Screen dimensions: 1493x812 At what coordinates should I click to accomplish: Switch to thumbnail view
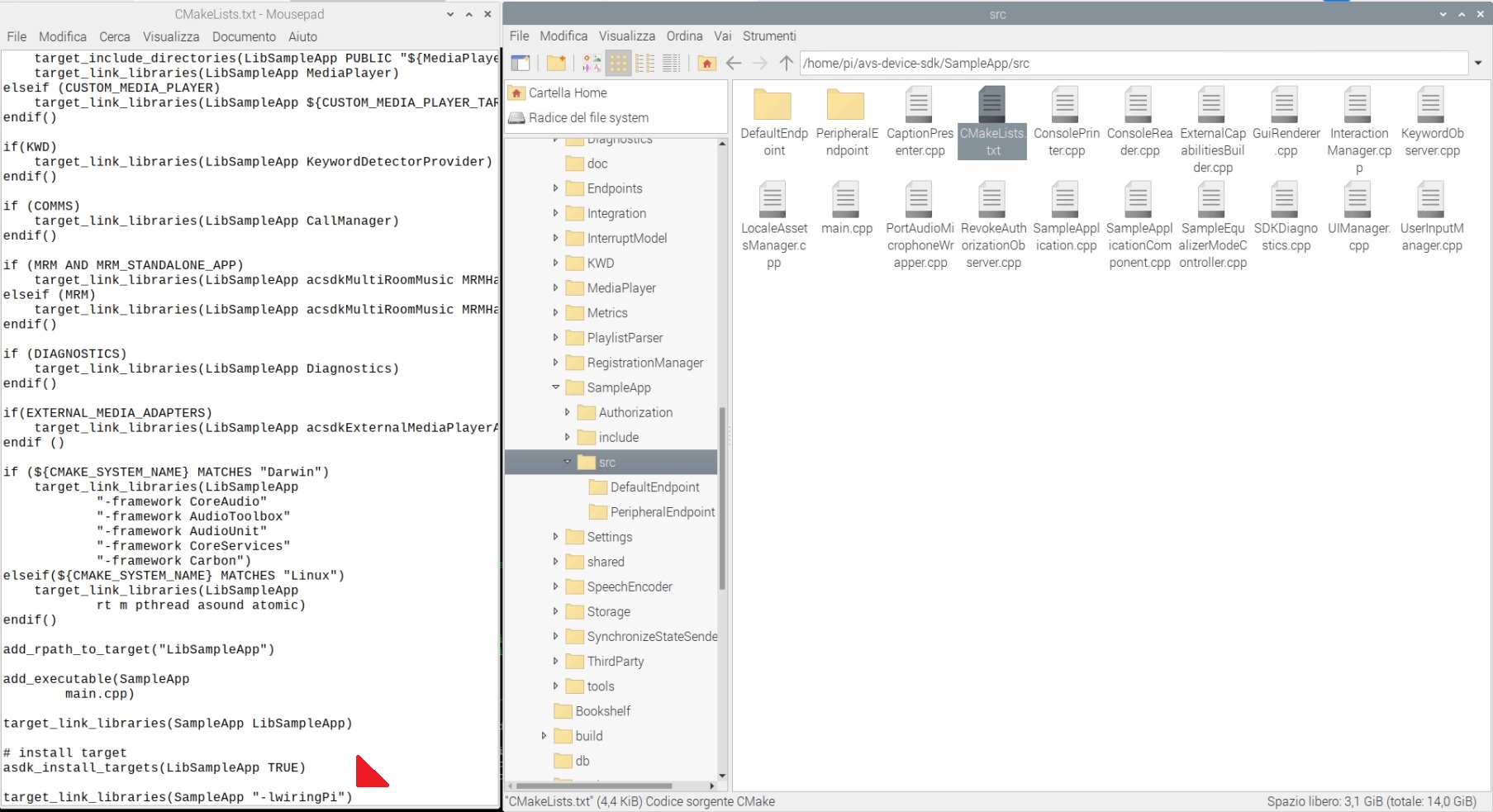(x=591, y=63)
